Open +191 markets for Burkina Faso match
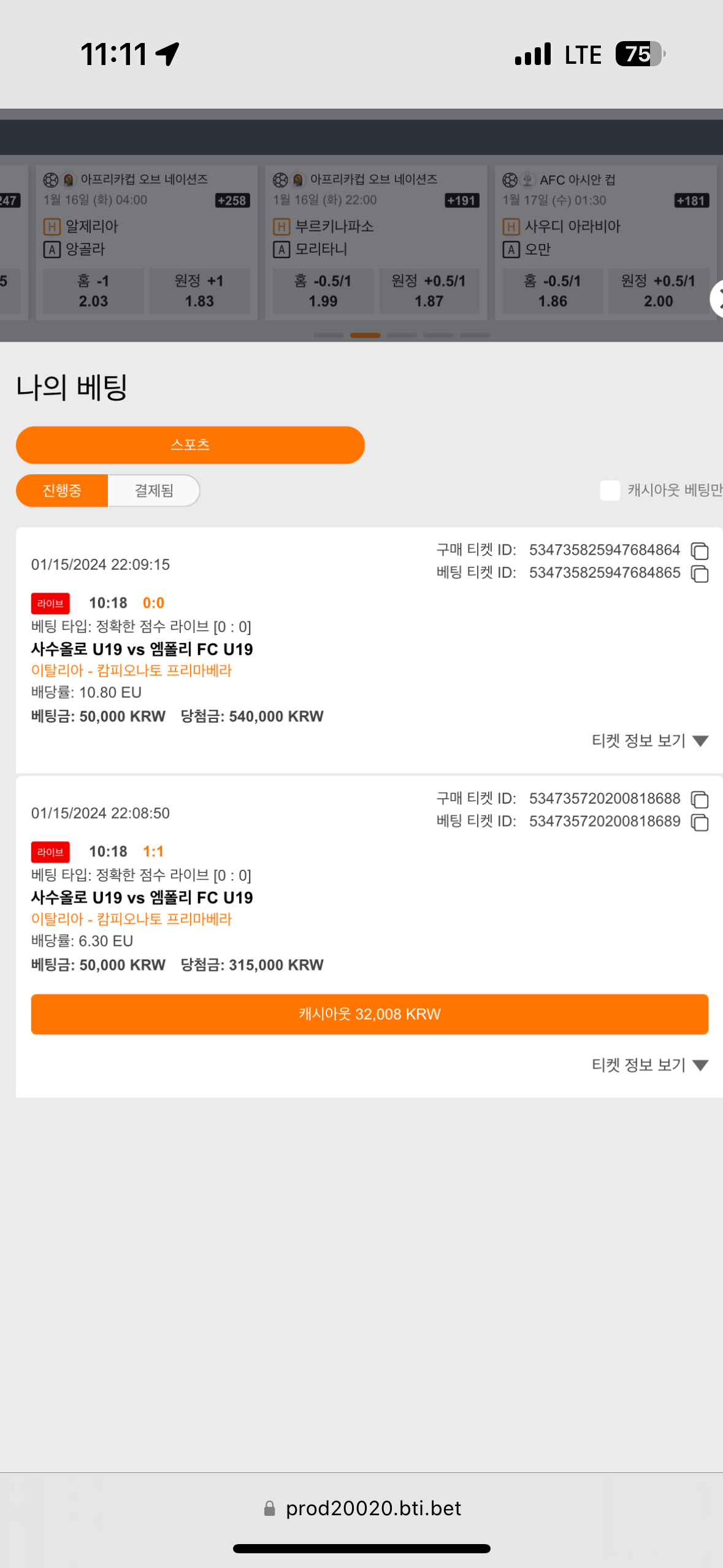The height and width of the screenshot is (1568, 723). click(x=462, y=201)
